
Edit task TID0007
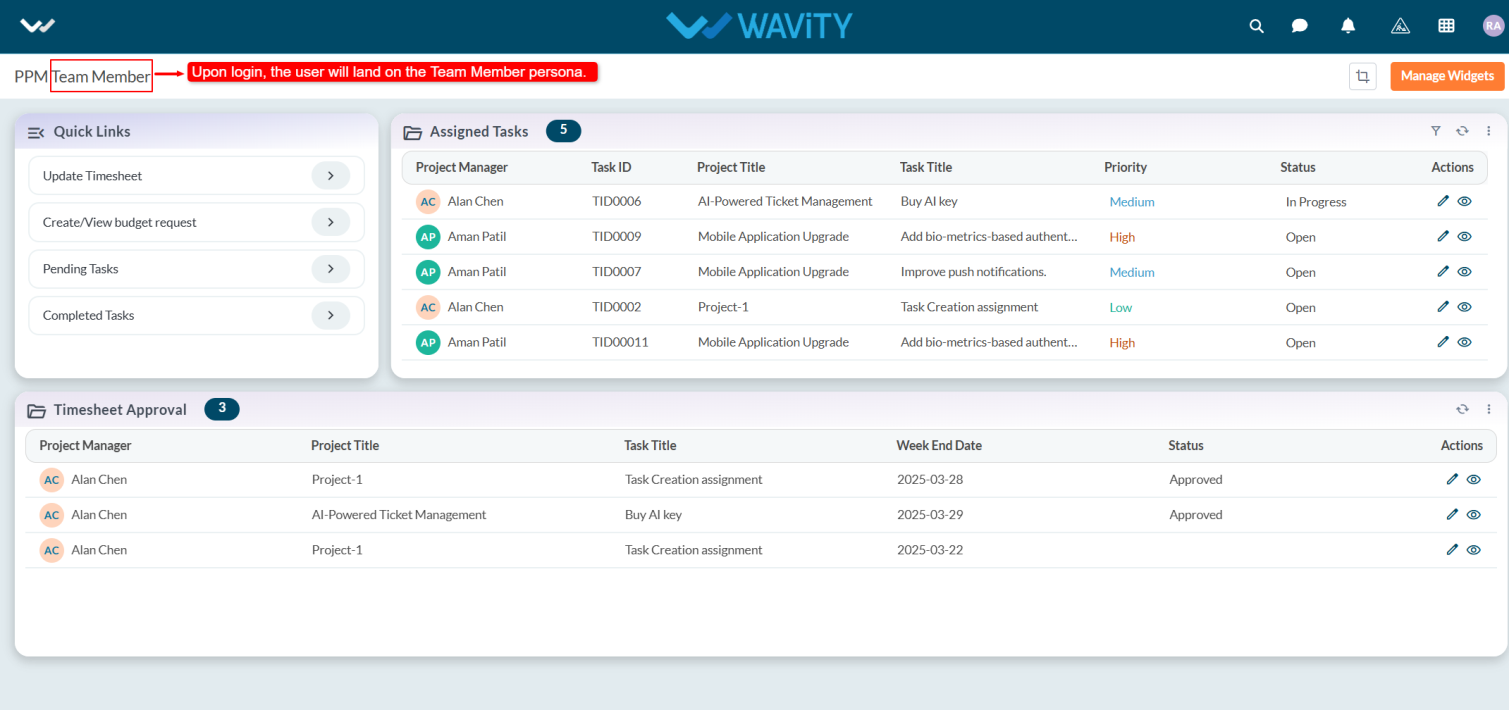point(1443,271)
